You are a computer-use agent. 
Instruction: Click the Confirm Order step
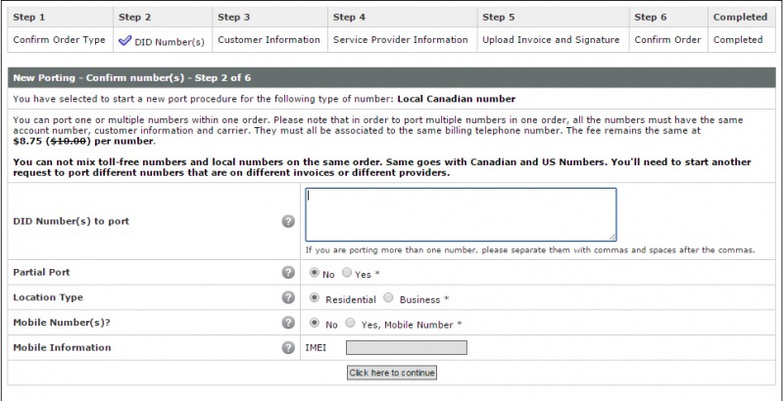point(668,40)
